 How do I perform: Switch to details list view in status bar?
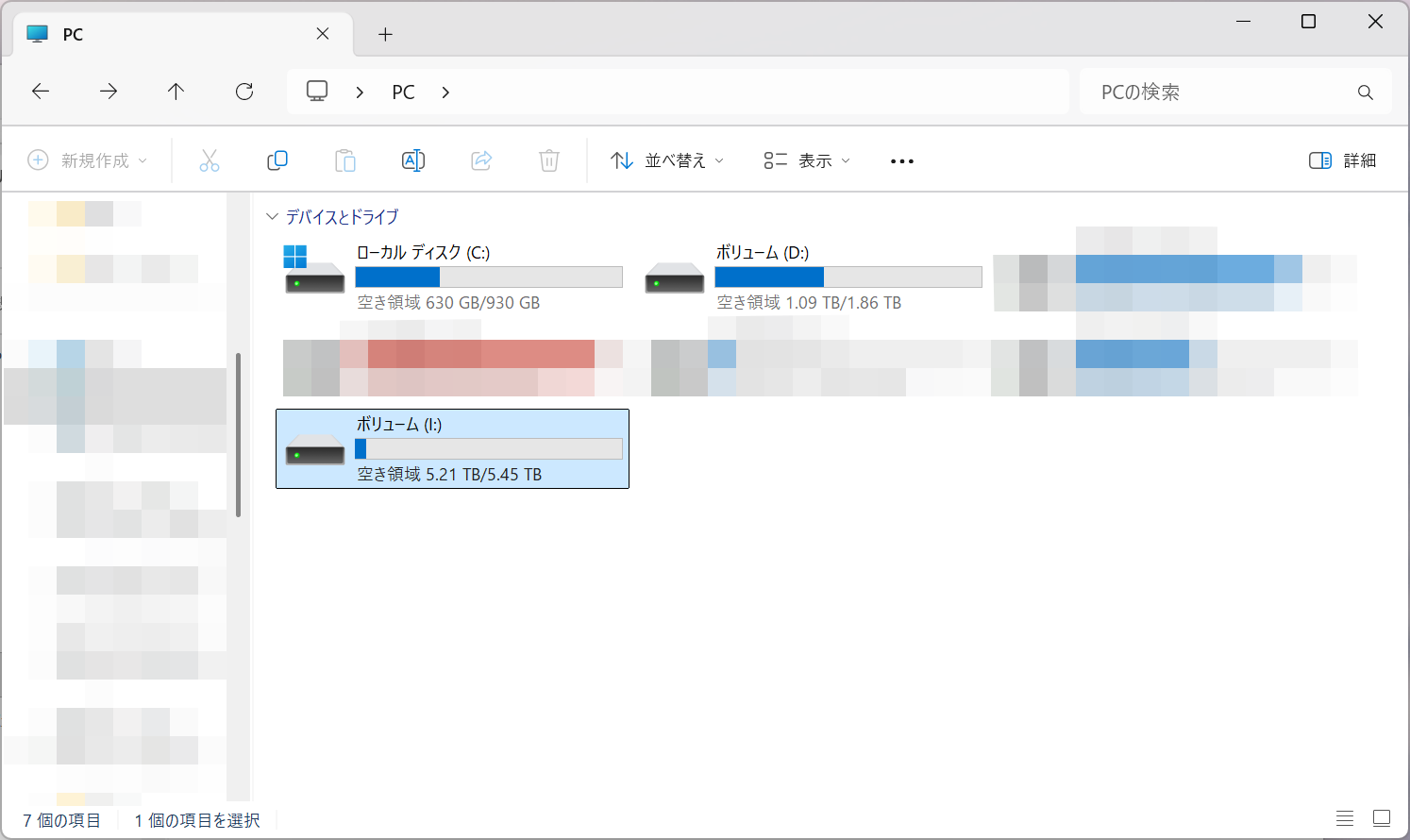tap(1345, 818)
